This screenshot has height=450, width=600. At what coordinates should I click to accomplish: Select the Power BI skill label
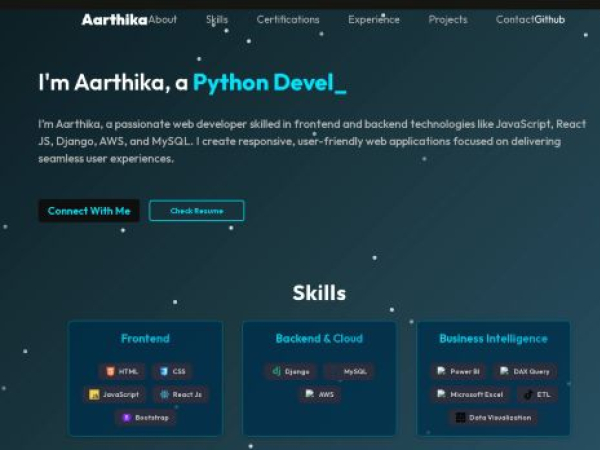click(x=465, y=372)
